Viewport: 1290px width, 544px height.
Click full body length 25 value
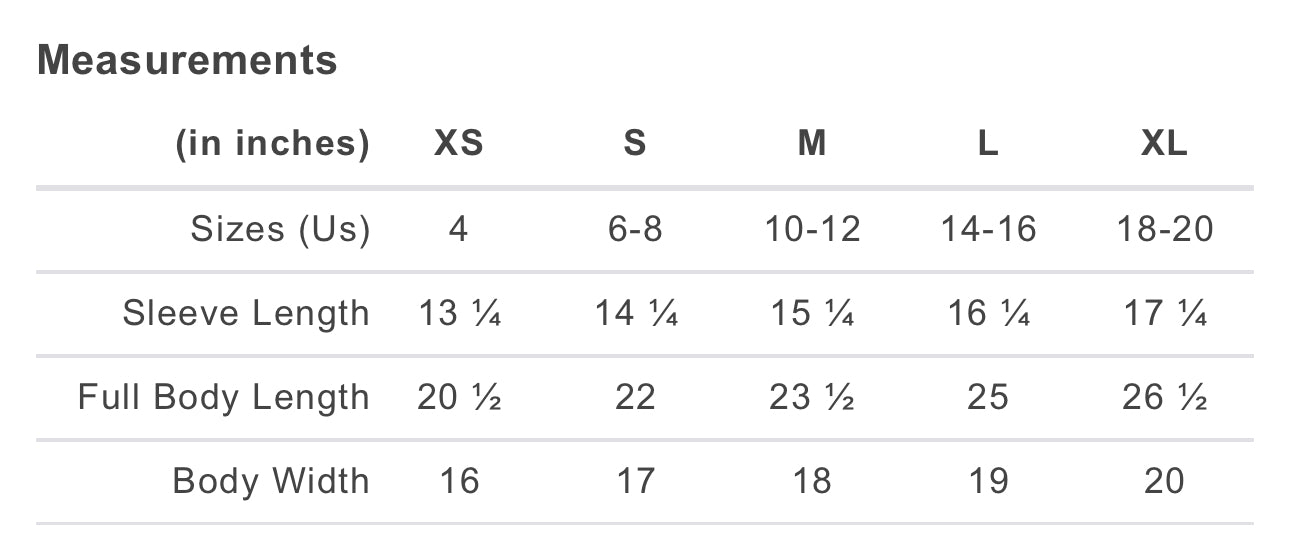click(988, 398)
